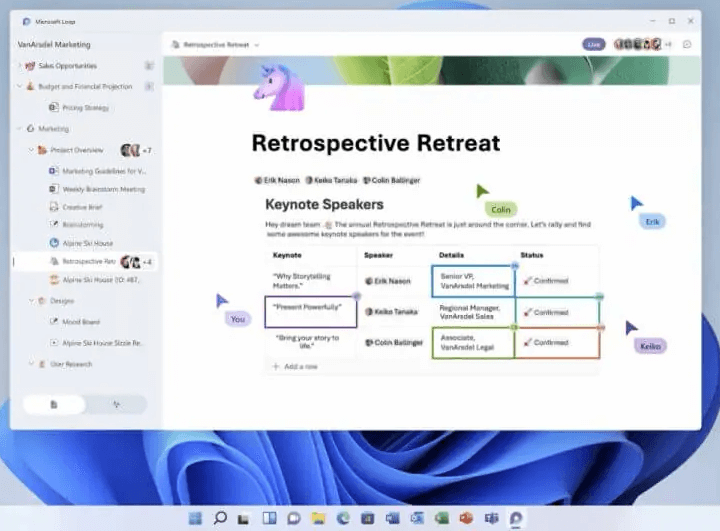Collapse the Designs tree node
The width and height of the screenshot is (720, 531).
point(31,301)
